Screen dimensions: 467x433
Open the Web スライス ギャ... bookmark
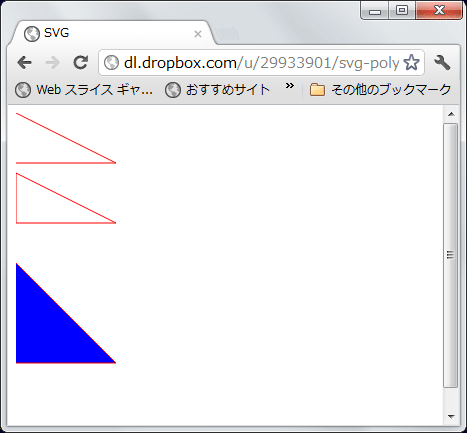tap(84, 90)
